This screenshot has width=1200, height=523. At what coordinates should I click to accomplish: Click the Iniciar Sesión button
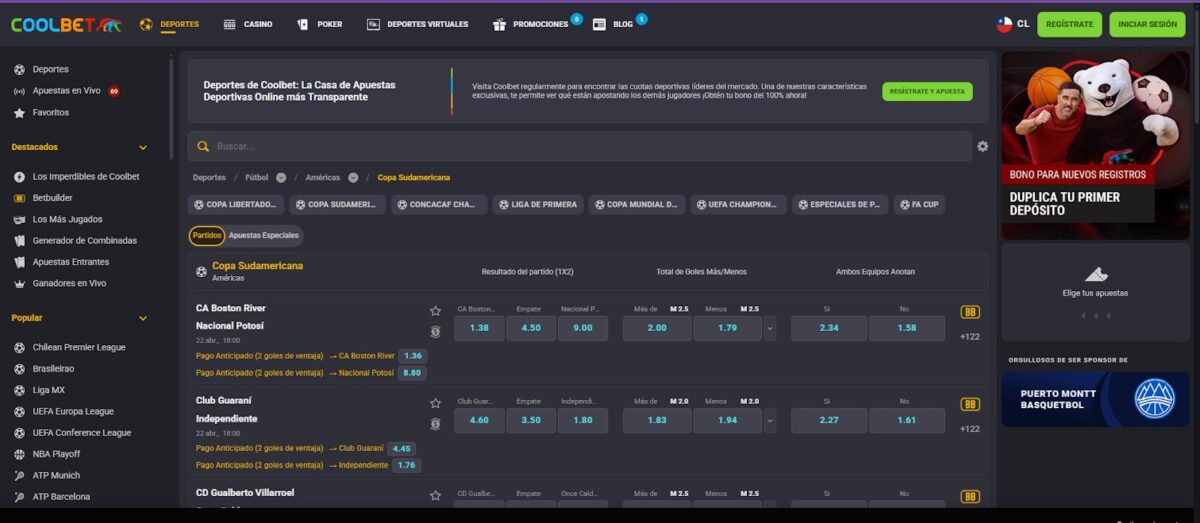(x=1147, y=24)
